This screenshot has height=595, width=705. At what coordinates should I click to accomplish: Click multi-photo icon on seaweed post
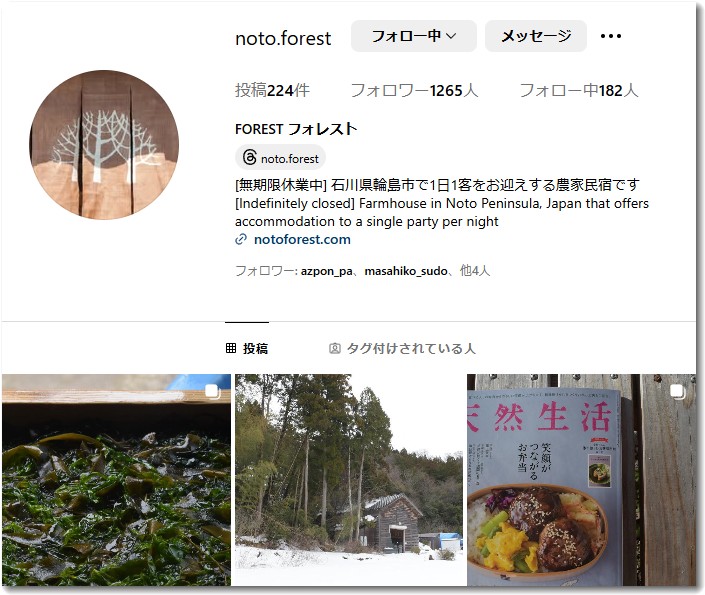(212, 391)
